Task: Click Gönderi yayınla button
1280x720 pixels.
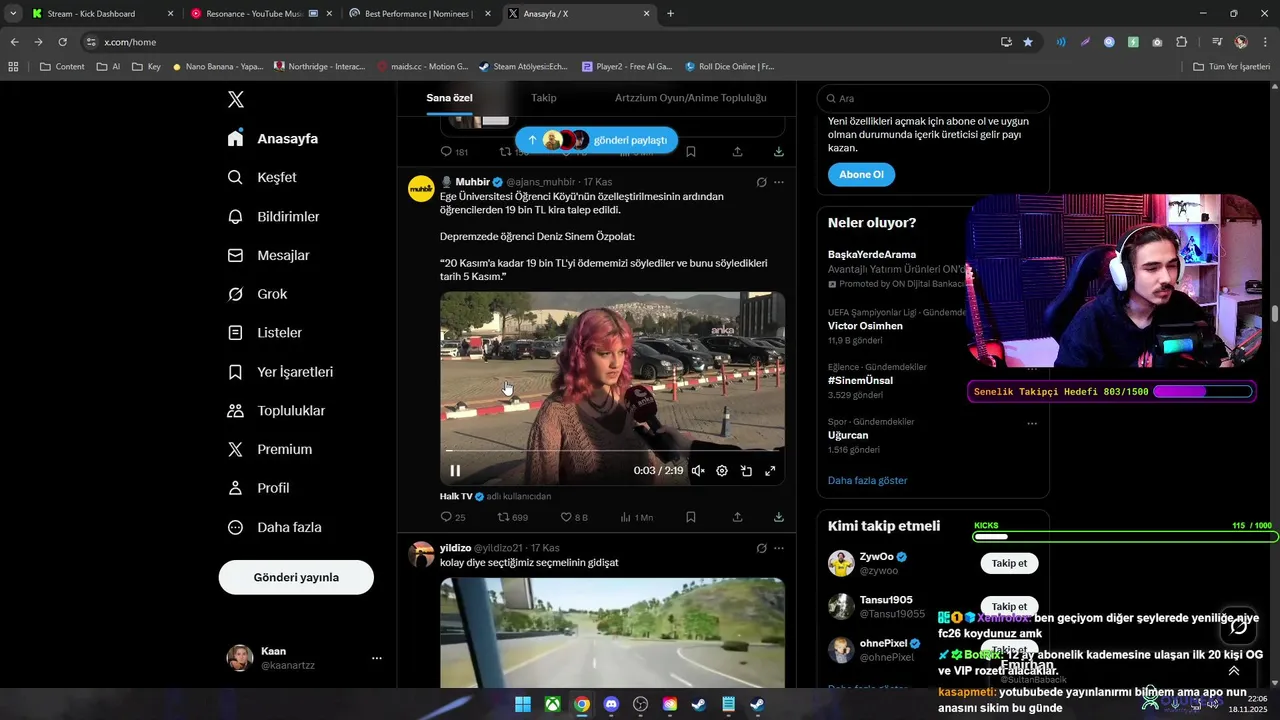Action: [296, 577]
